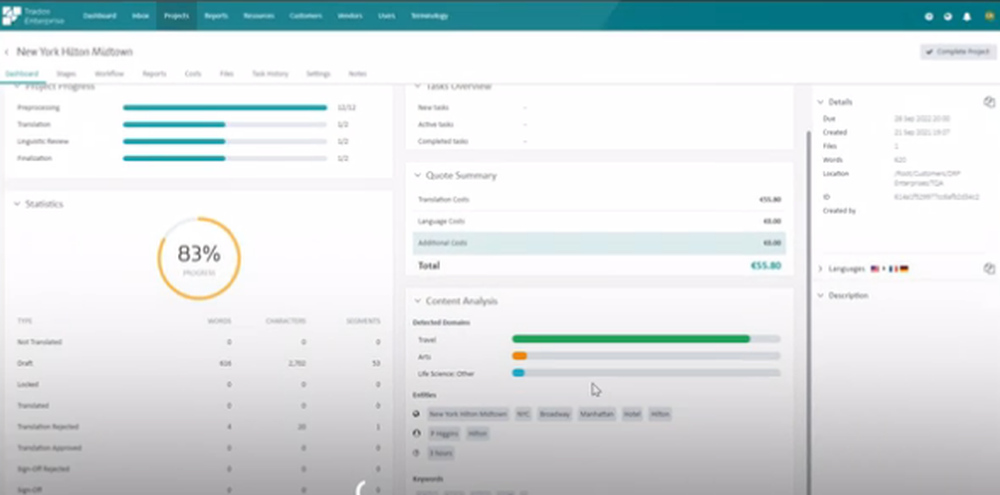Click the Finalization progress bar
Screen dimensions: 1000x495
(x=224, y=158)
